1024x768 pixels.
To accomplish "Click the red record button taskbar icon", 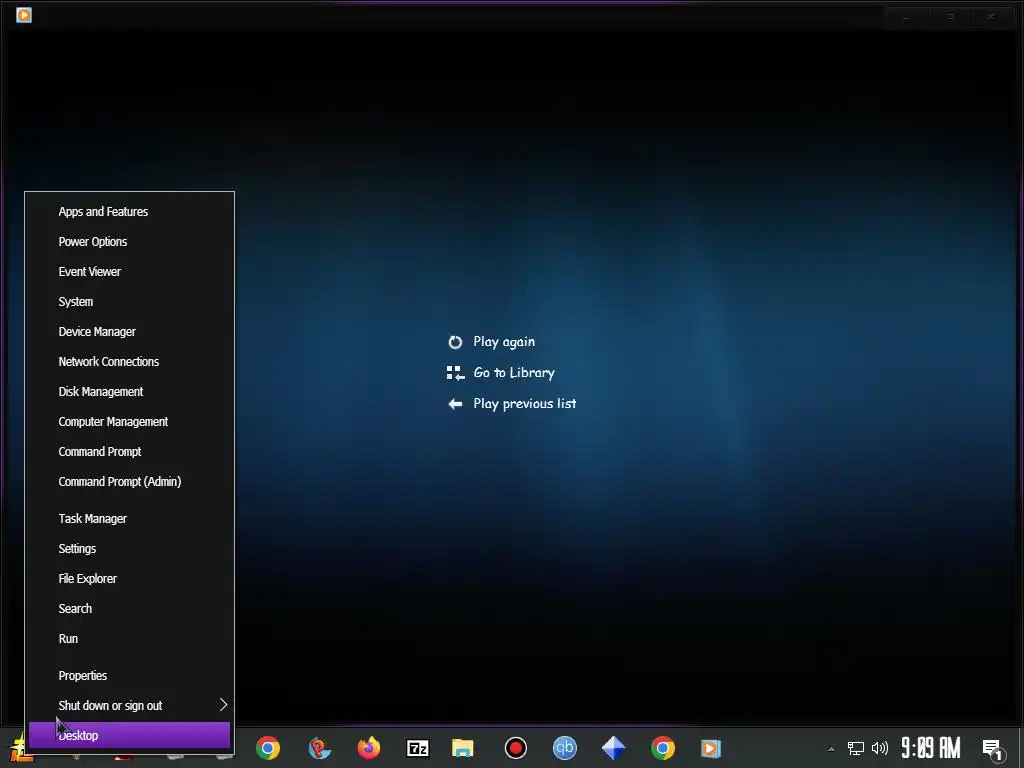I will (x=516, y=748).
